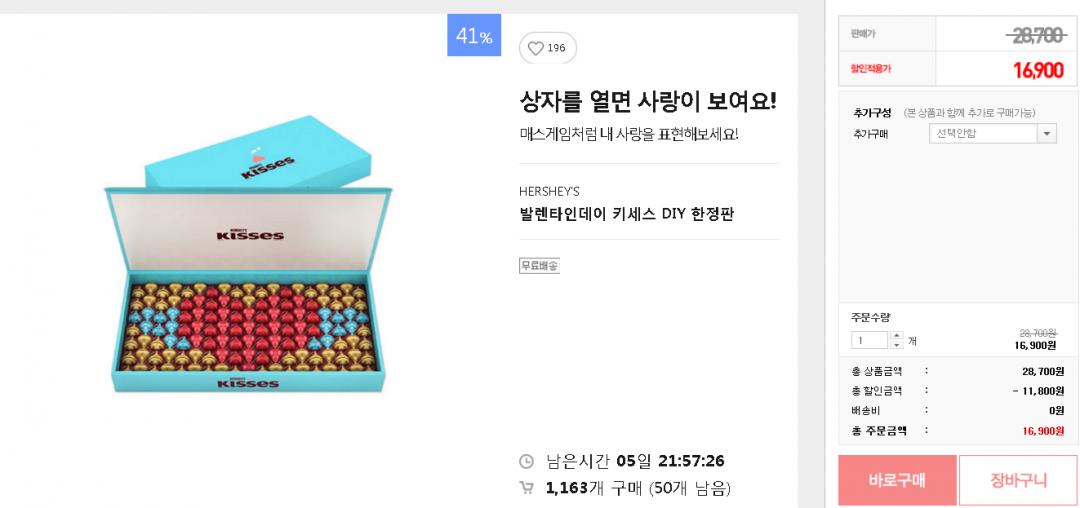1080x508 pixels.
Task: Click the 무료배송 free shipping badge
Action: coord(539,266)
